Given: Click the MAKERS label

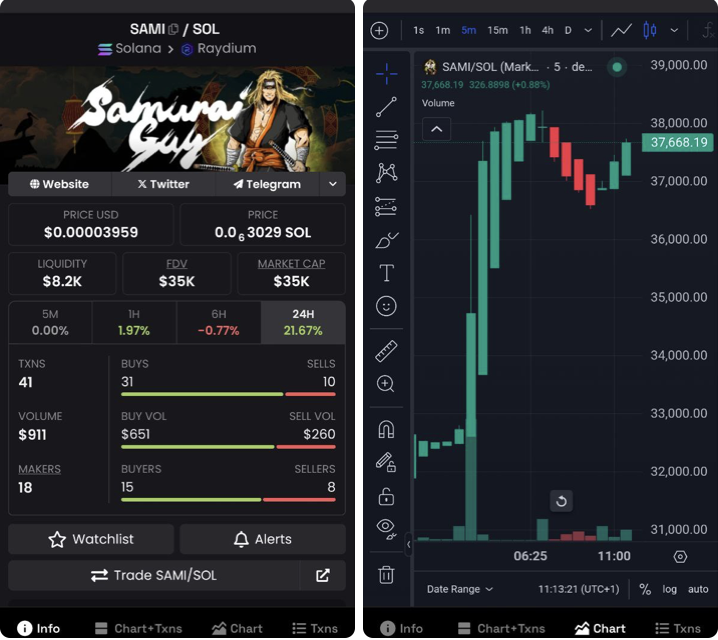Looking at the screenshot, I should [x=39, y=469].
